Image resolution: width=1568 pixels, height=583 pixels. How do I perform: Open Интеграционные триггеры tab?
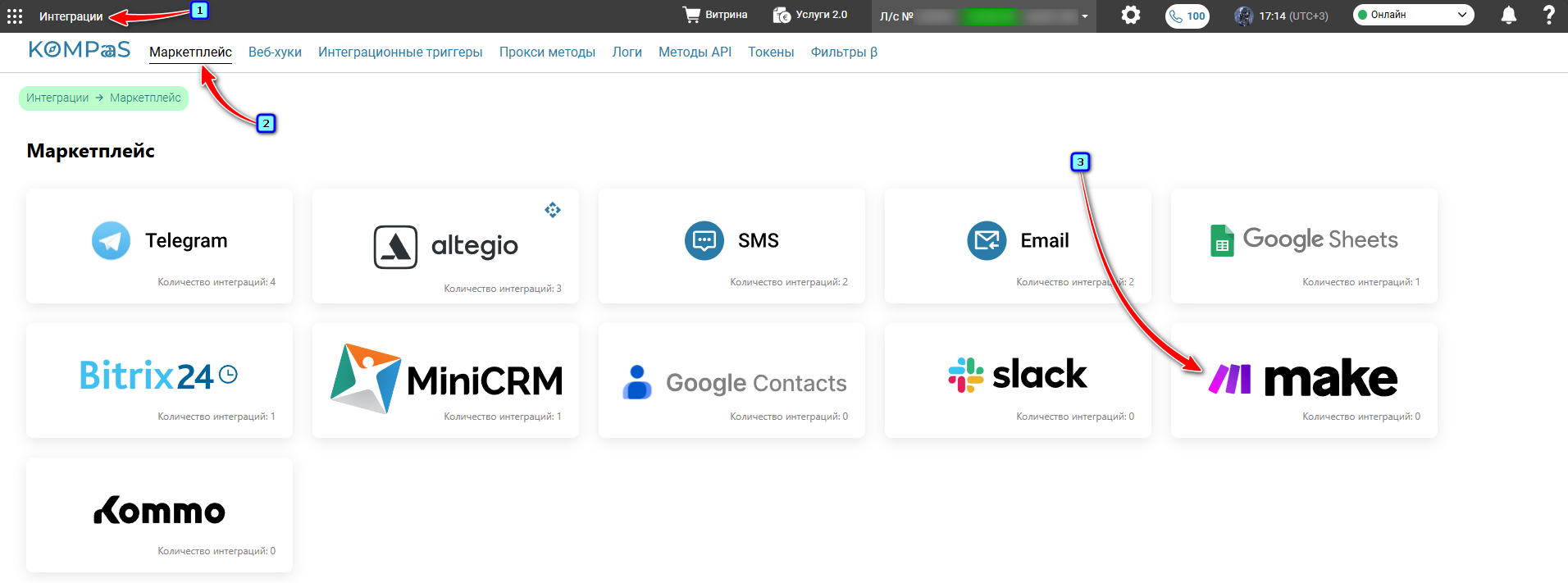click(400, 52)
